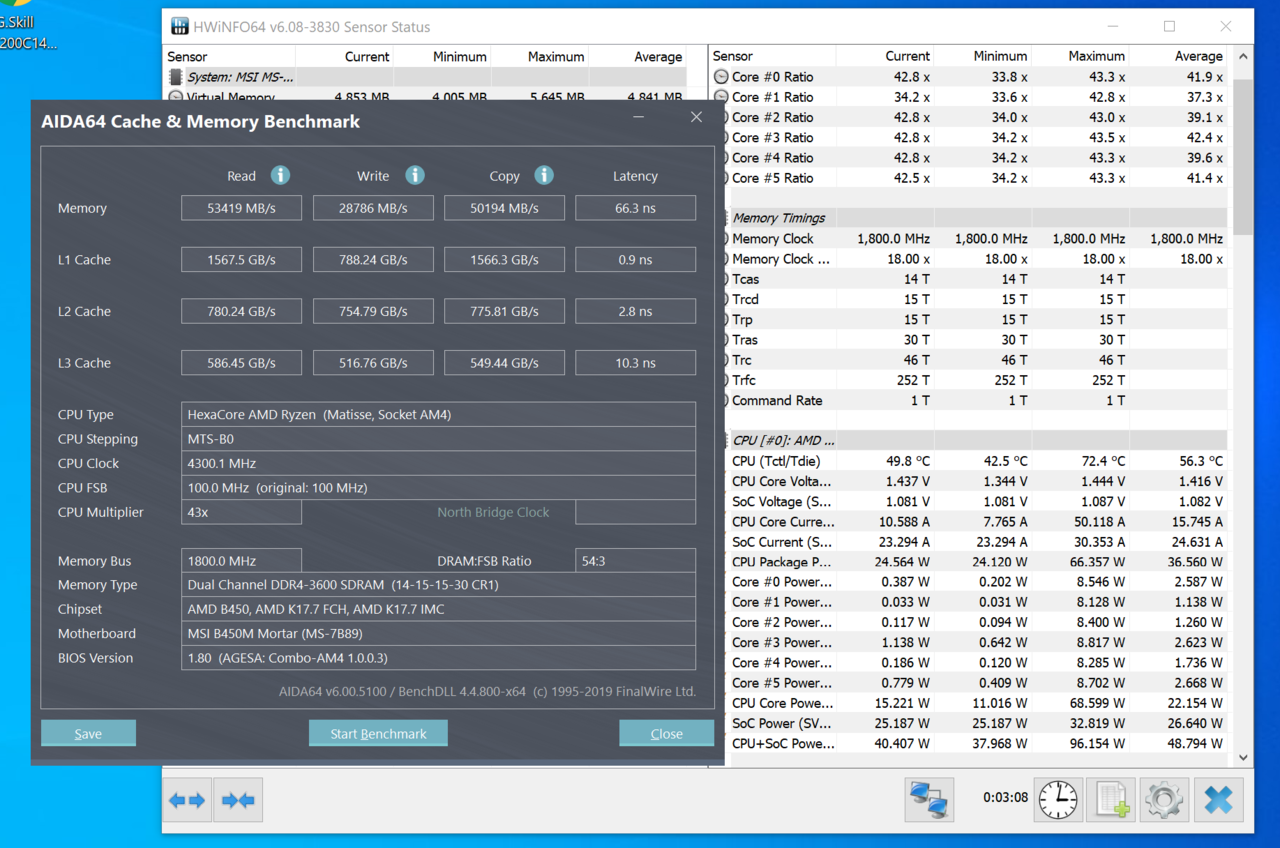Click the Read info icon in AIDA64
Viewport: 1280px width, 848px height.
[x=280, y=175]
